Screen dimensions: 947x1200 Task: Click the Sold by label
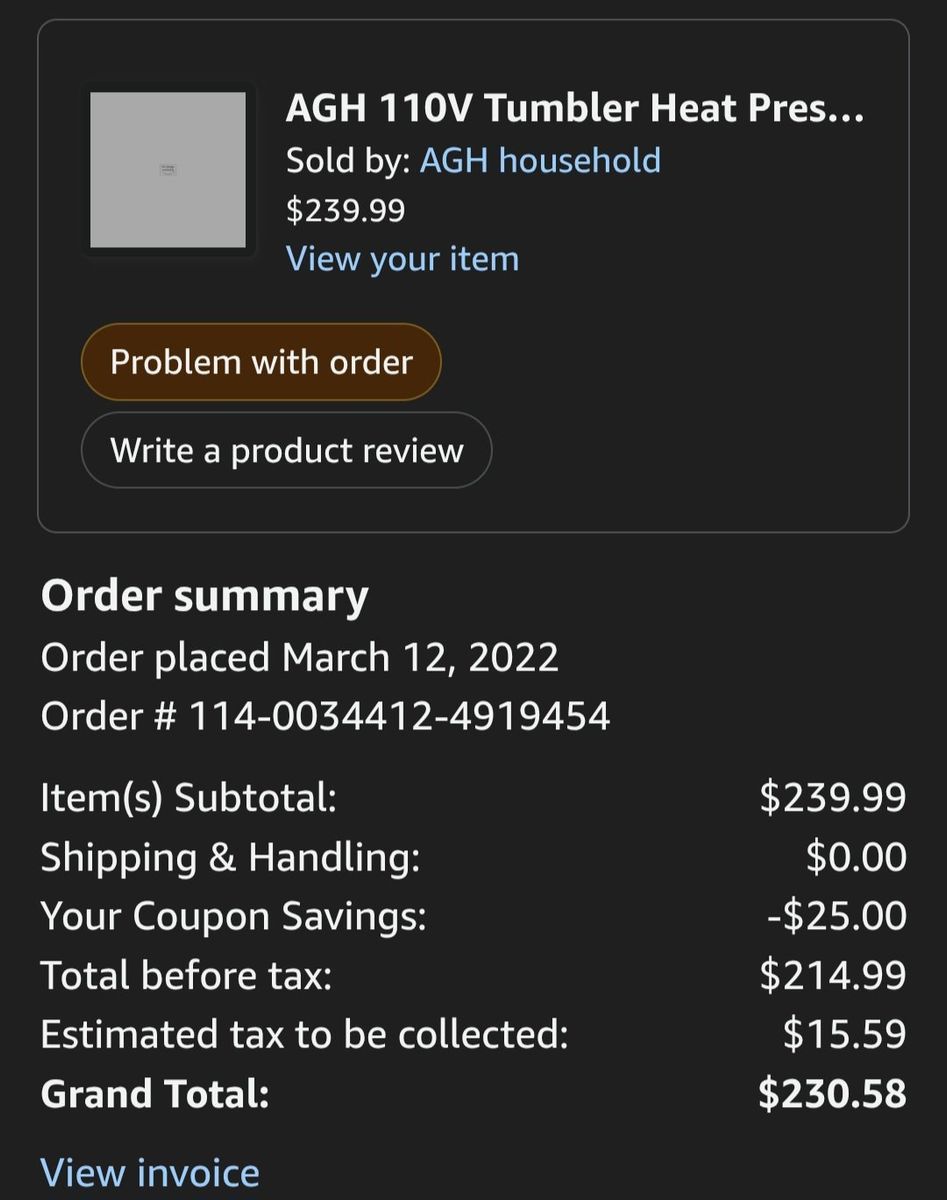pyautogui.click(x=347, y=160)
